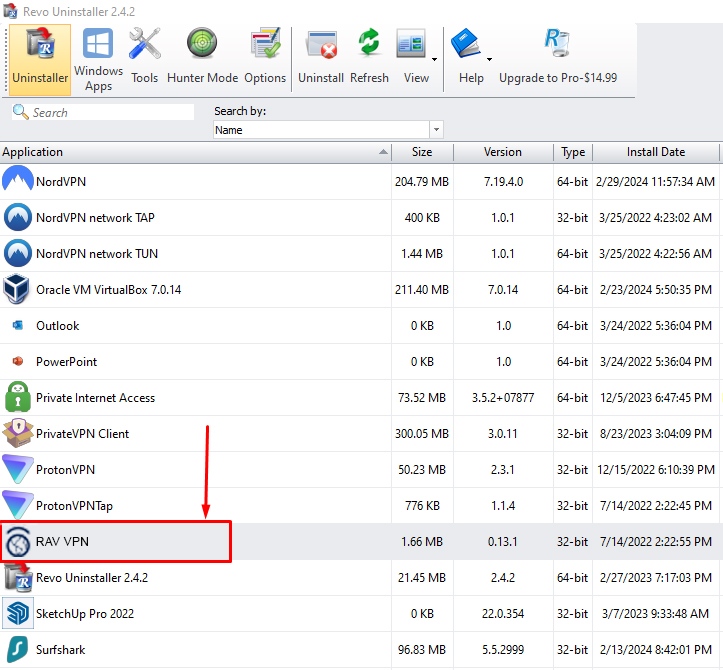Sort by Size column header

click(x=422, y=152)
